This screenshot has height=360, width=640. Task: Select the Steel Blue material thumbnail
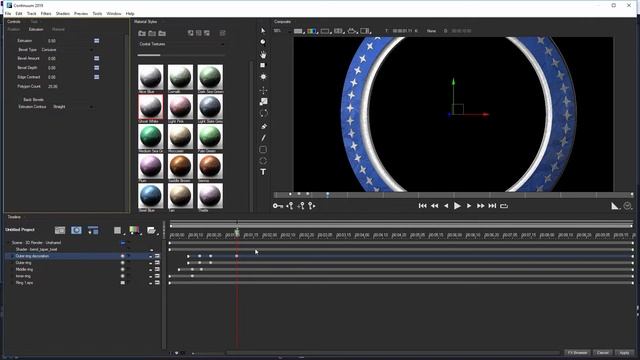point(151,196)
